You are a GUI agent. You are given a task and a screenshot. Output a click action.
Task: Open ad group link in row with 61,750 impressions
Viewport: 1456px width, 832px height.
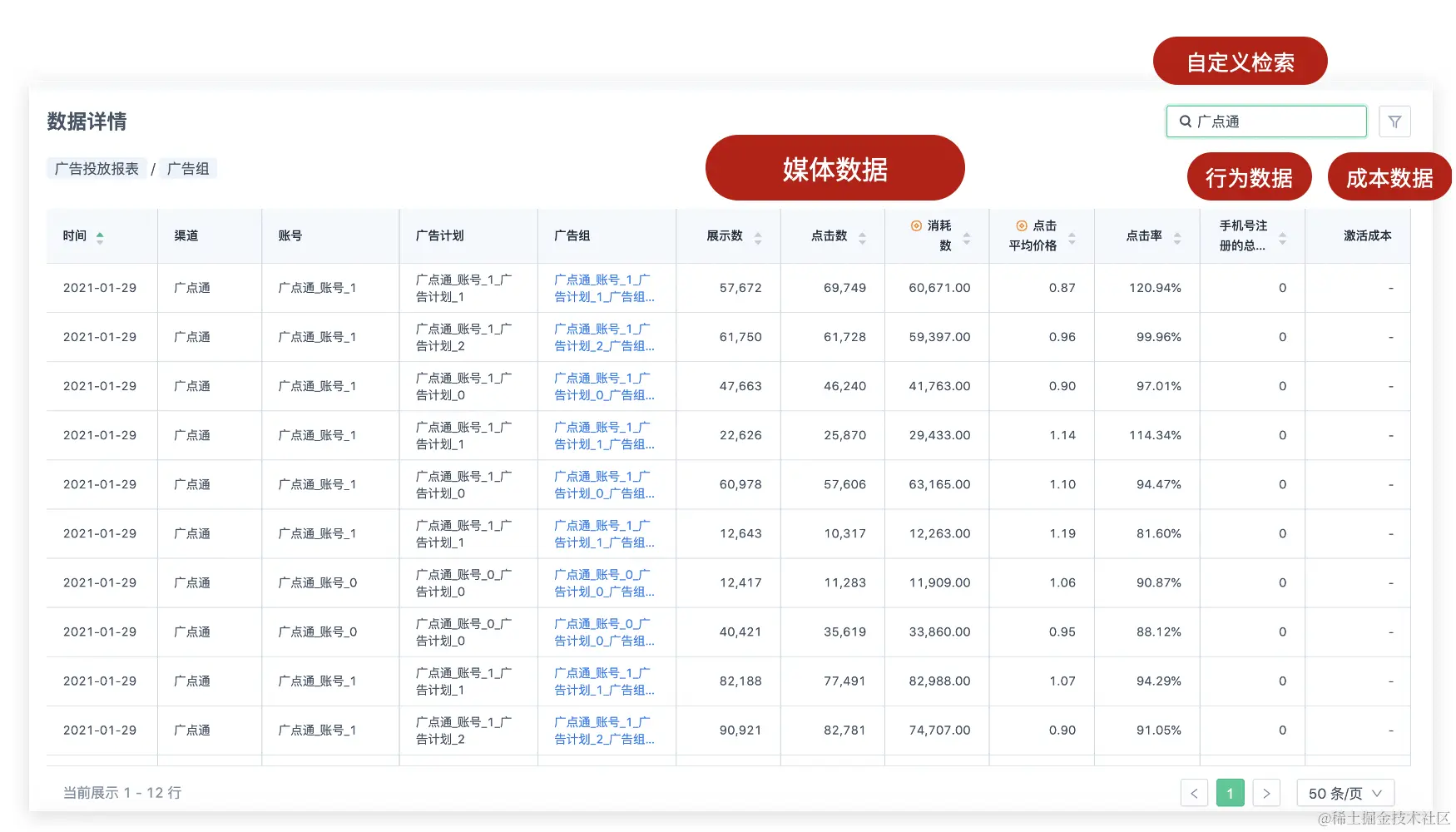[x=604, y=337]
